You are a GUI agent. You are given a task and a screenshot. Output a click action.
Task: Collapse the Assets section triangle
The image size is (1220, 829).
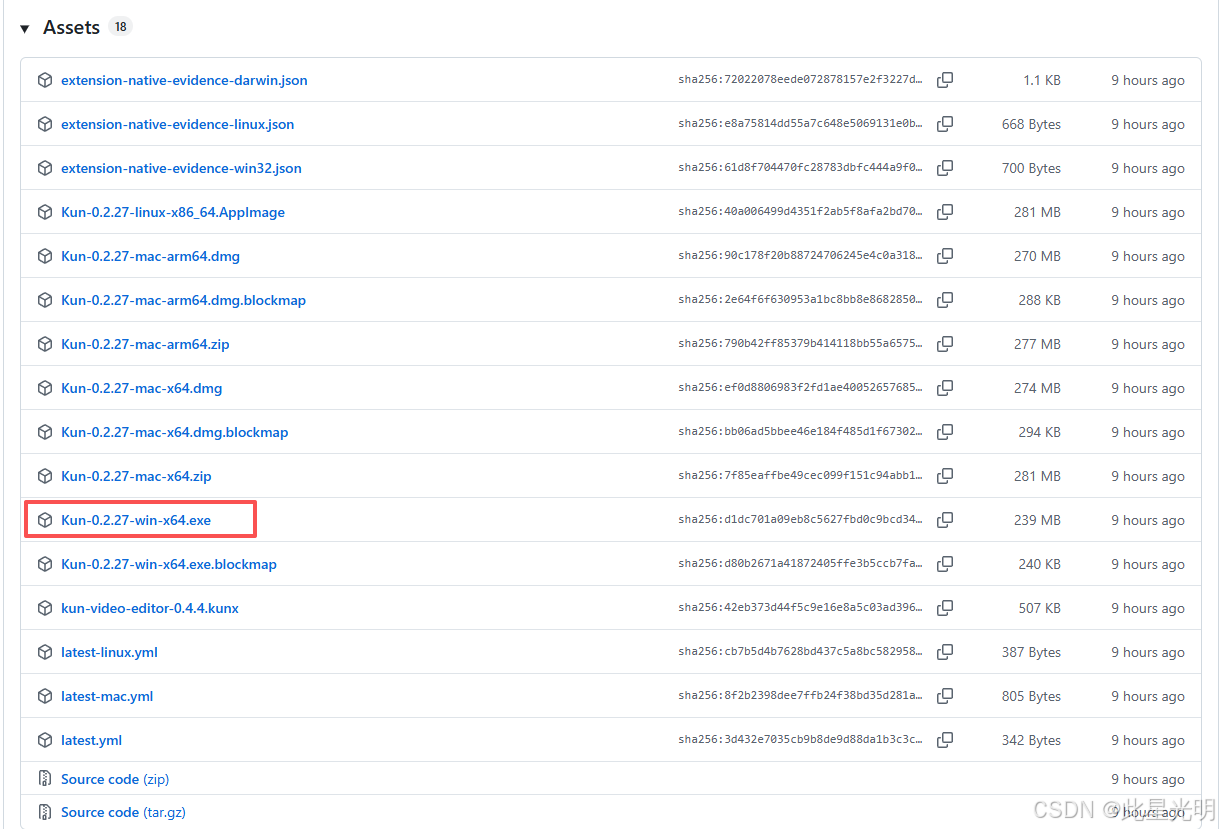click(25, 28)
